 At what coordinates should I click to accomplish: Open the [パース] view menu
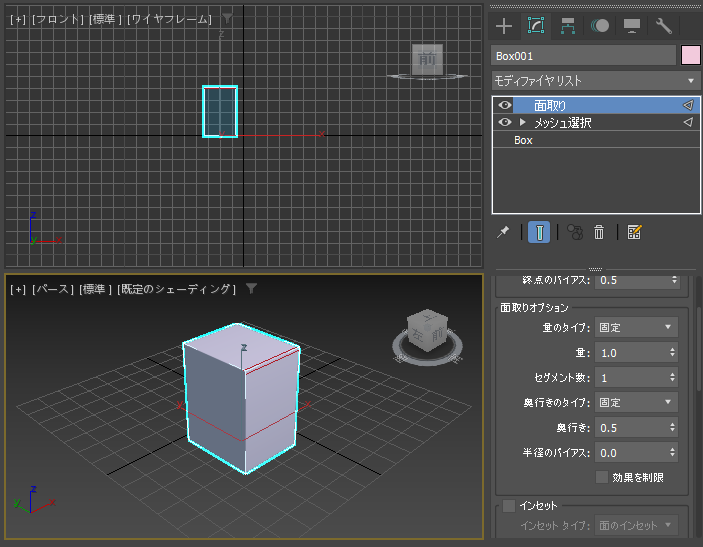[x=52, y=289]
